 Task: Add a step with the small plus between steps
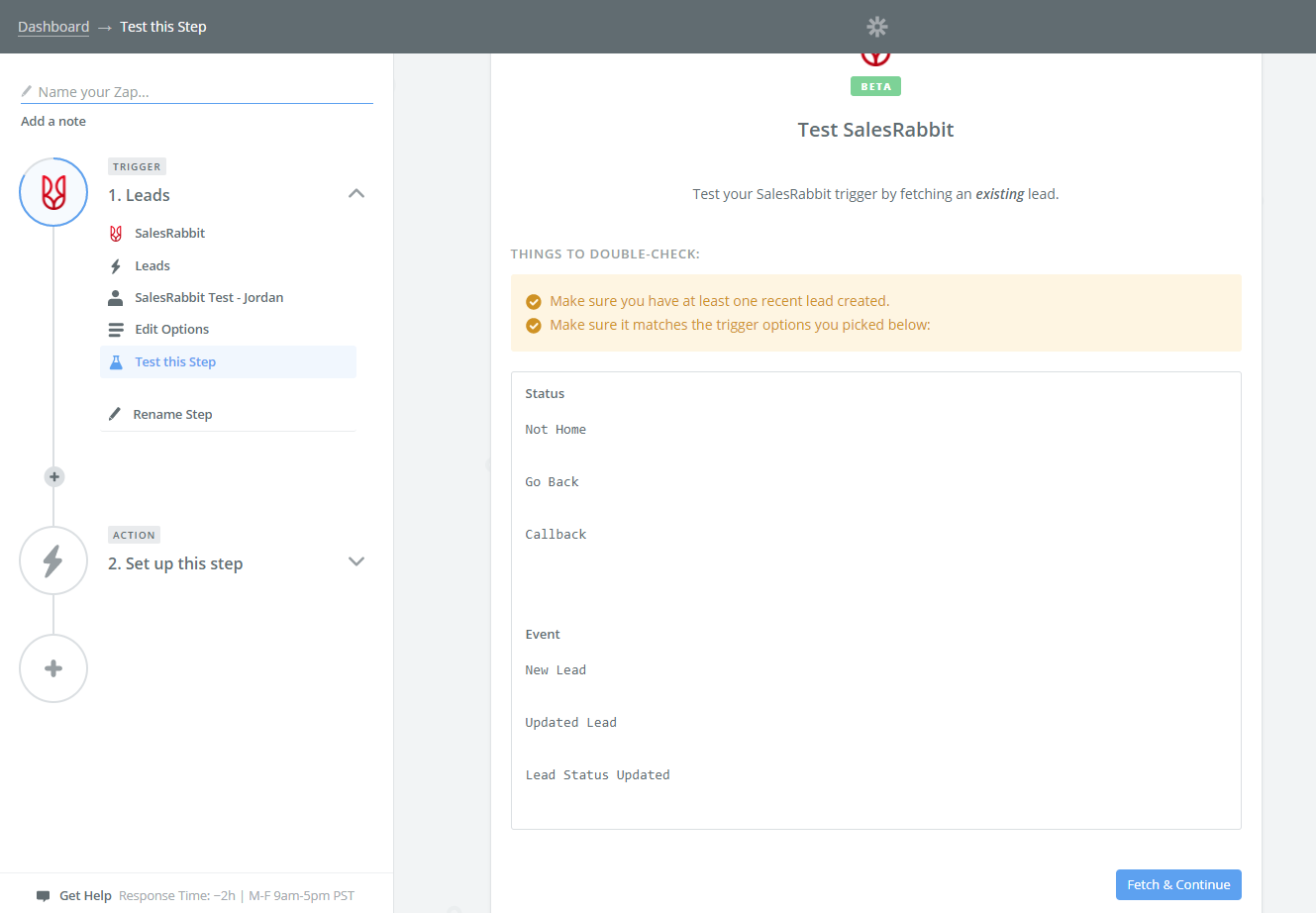point(54,477)
